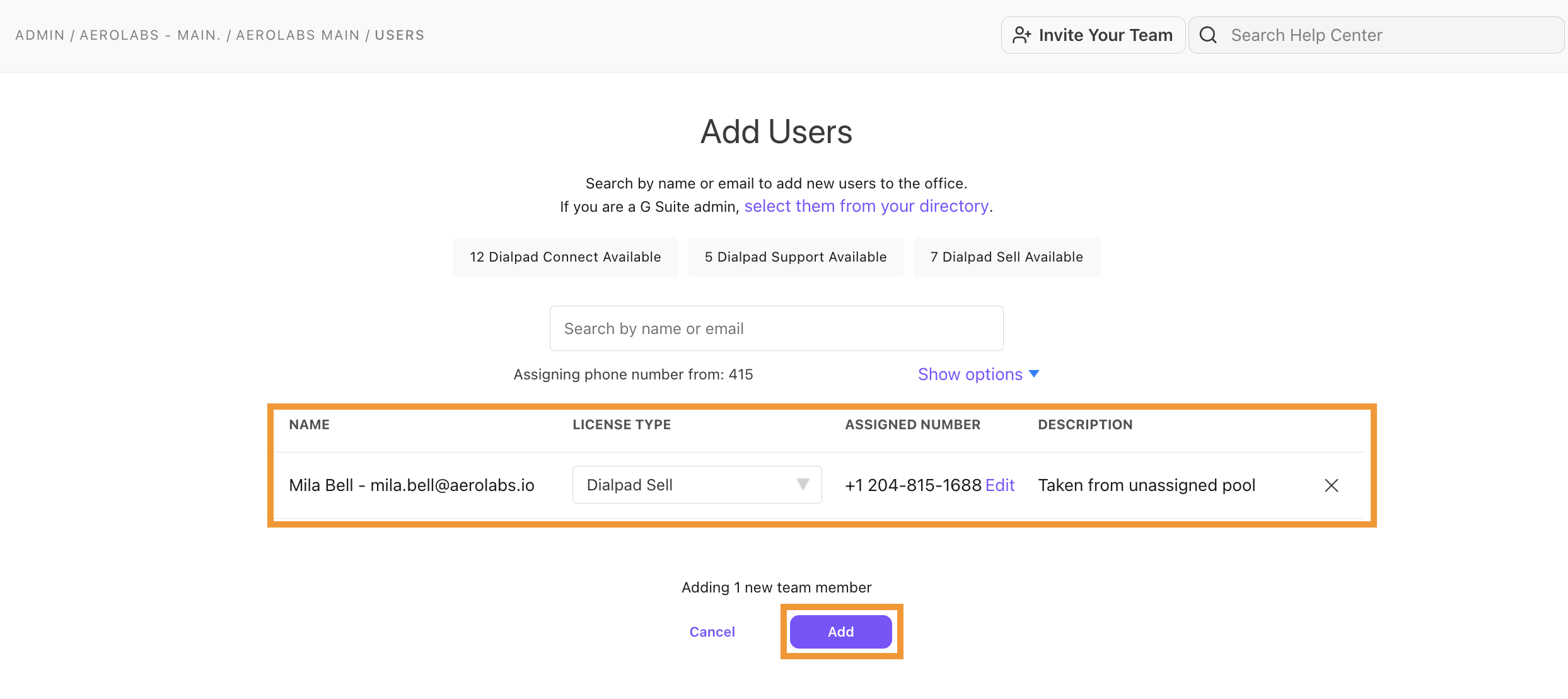This screenshot has width=1568, height=699.
Task: Click 5 Dialpad Support Available badge
Action: tap(796, 257)
